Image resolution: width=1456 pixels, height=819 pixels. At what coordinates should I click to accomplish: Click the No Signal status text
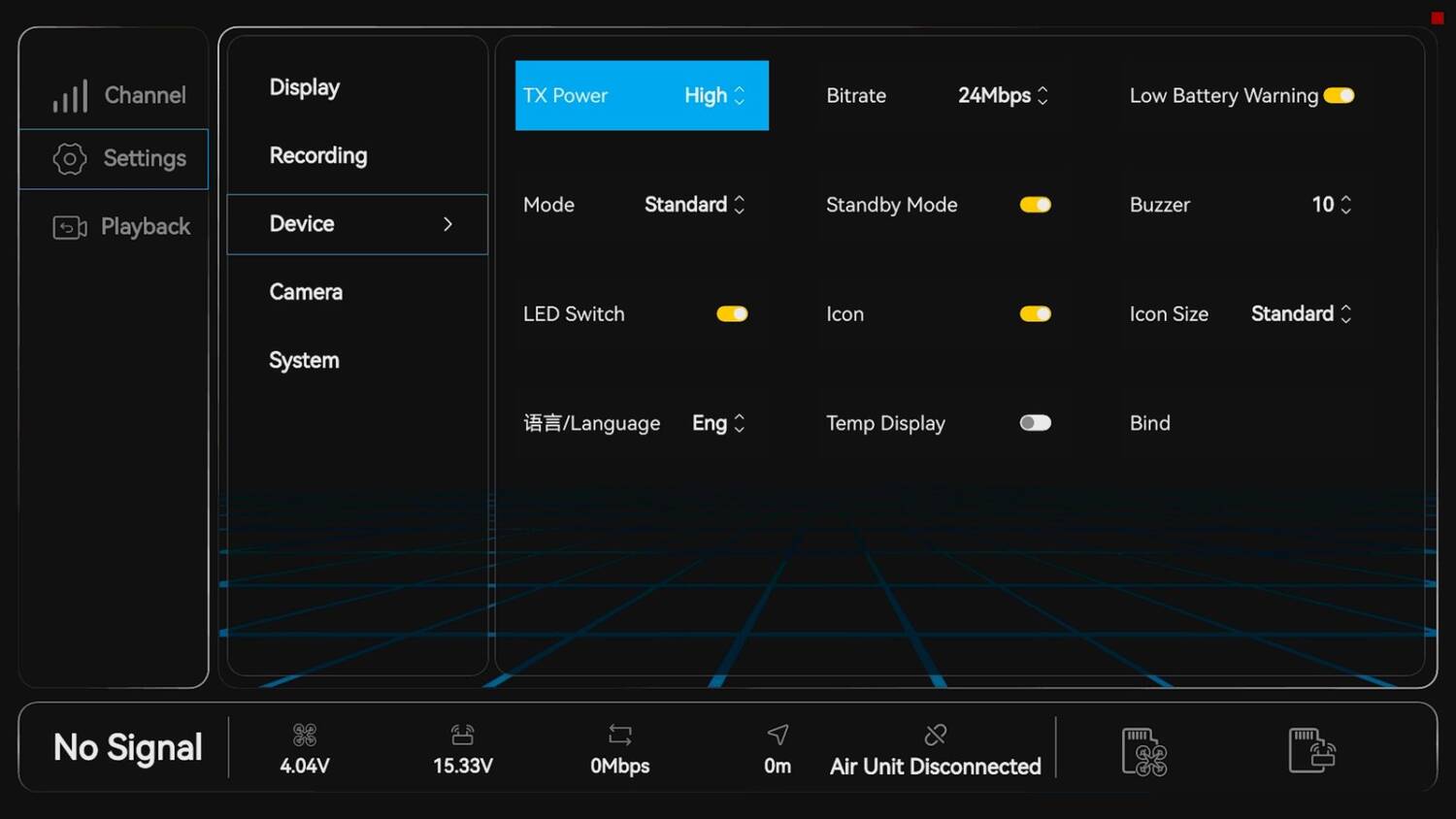(127, 747)
